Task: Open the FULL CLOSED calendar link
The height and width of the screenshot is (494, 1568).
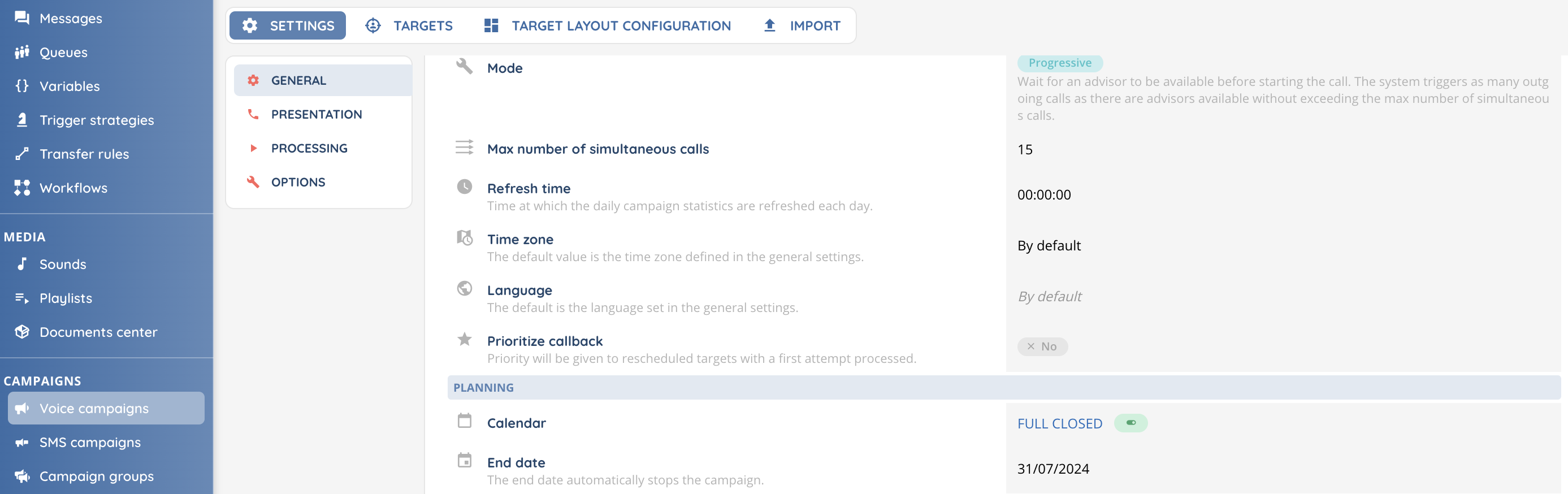Action: pos(1059,424)
